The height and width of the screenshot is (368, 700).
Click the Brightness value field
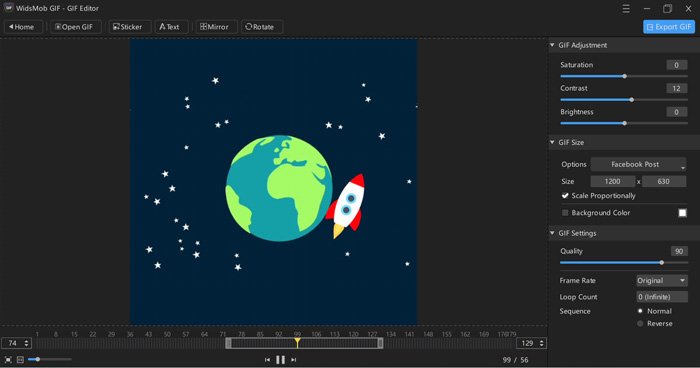coord(677,112)
